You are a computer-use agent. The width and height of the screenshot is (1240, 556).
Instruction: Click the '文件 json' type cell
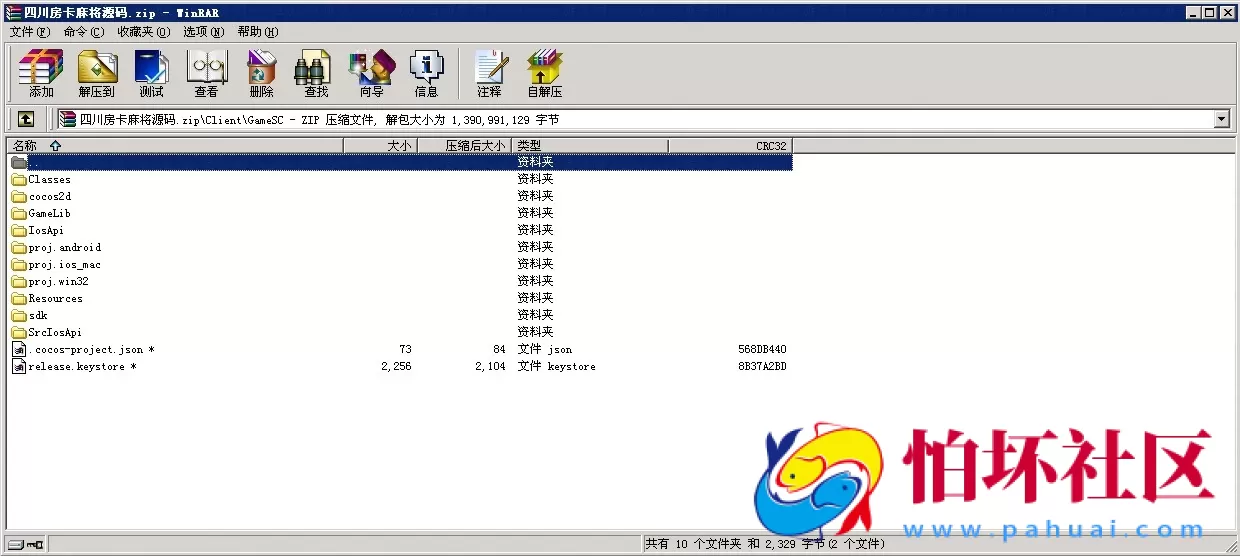tap(545, 349)
